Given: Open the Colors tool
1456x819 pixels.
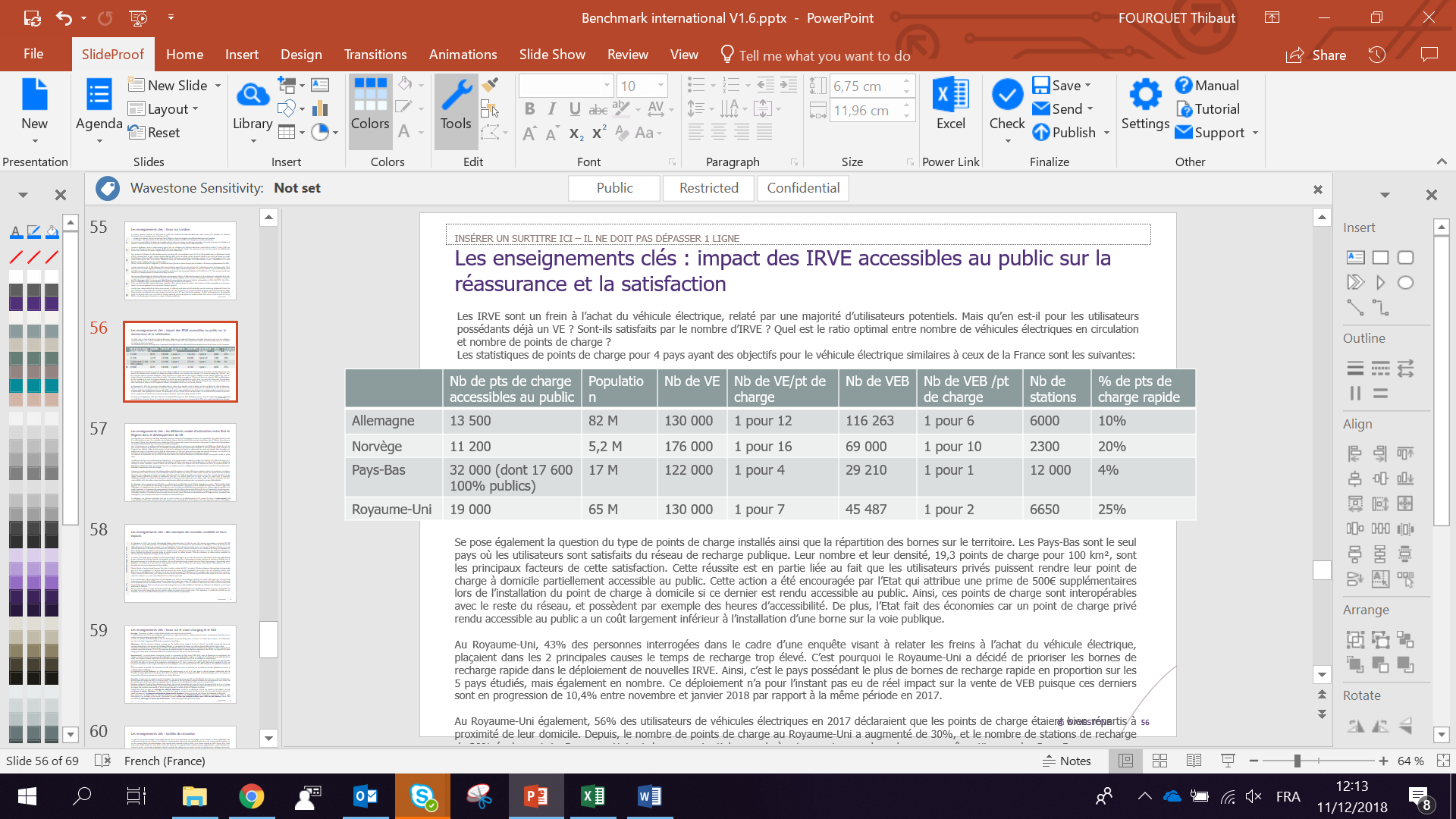Looking at the screenshot, I should click(x=370, y=110).
